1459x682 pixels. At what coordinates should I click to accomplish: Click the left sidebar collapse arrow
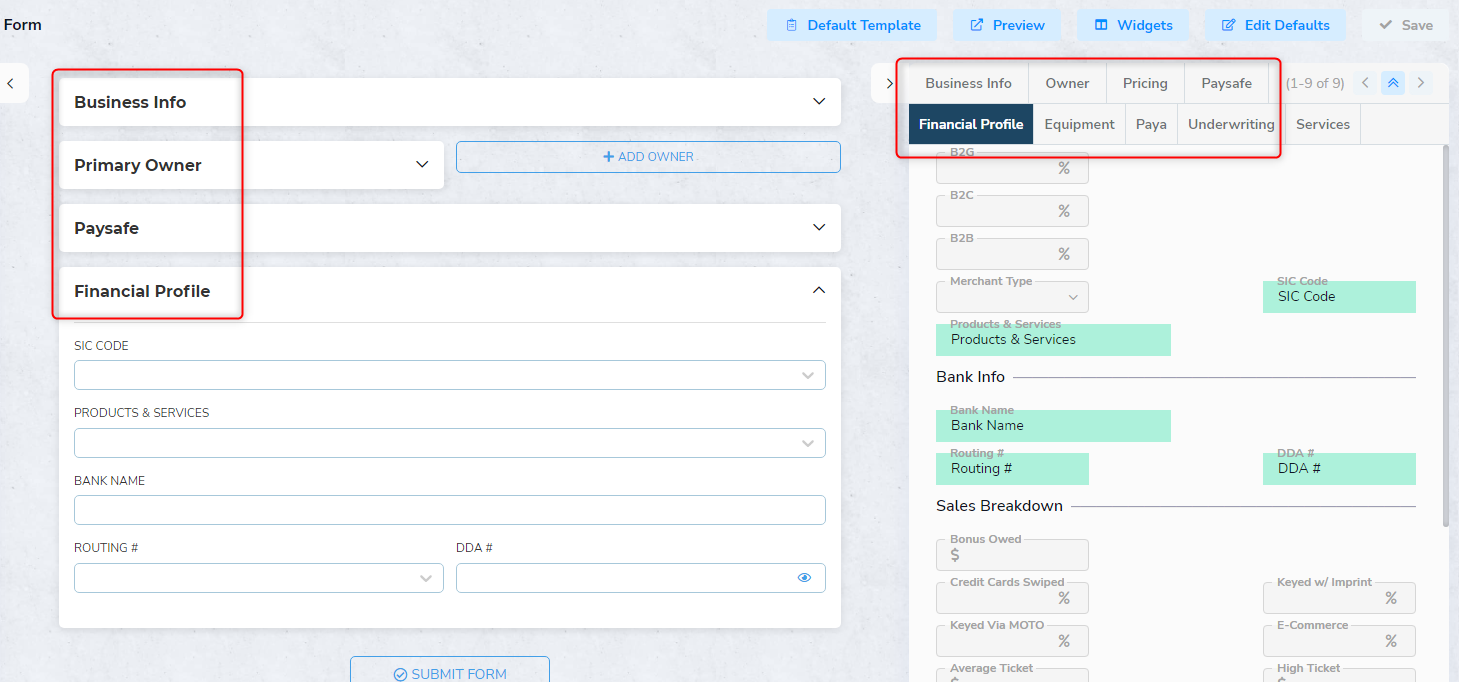pos(10,84)
